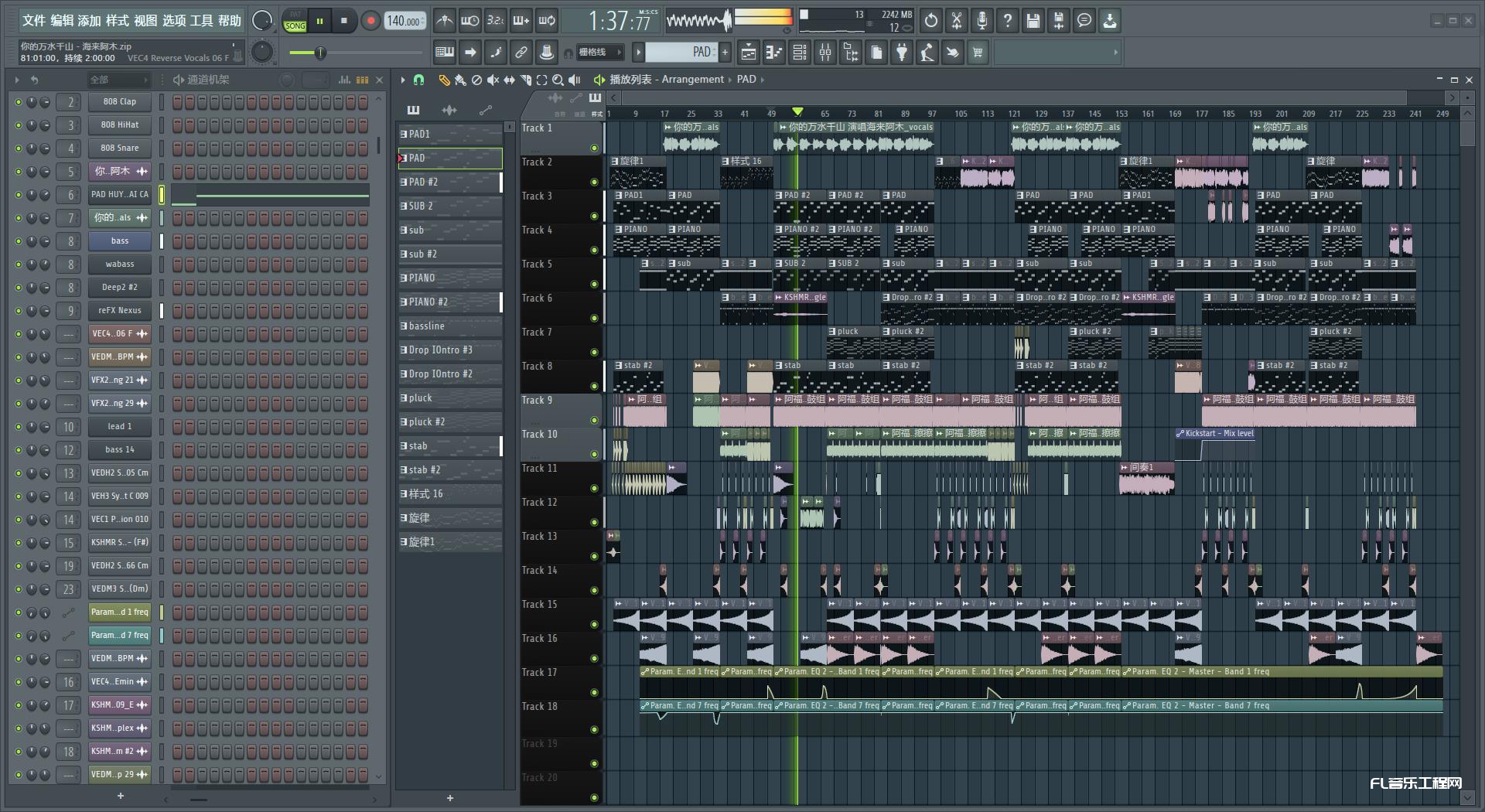Toggle the playlist magnet snap icon
The height and width of the screenshot is (812, 1485).
click(418, 80)
